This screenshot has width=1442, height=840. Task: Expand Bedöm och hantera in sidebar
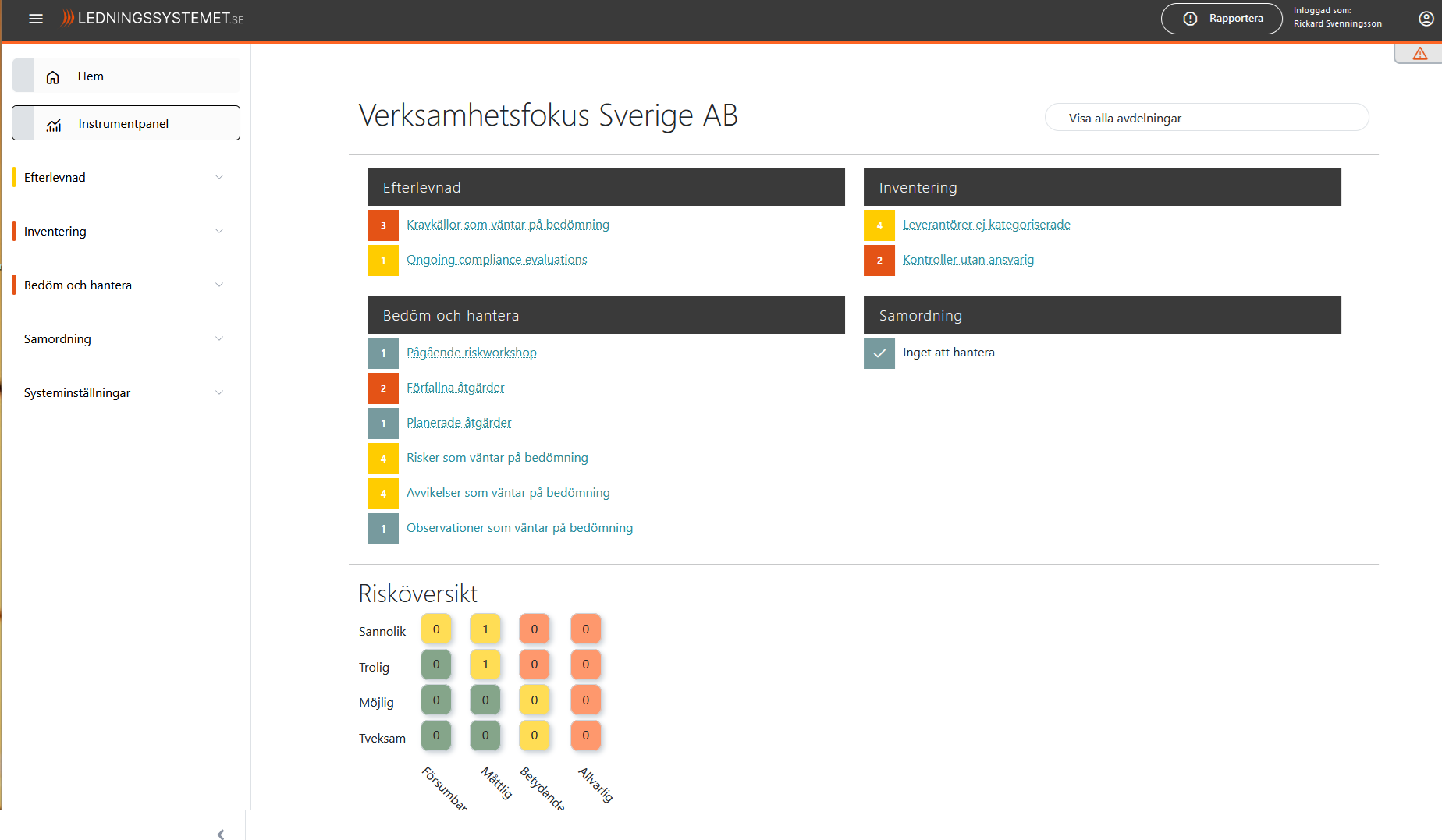219,285
